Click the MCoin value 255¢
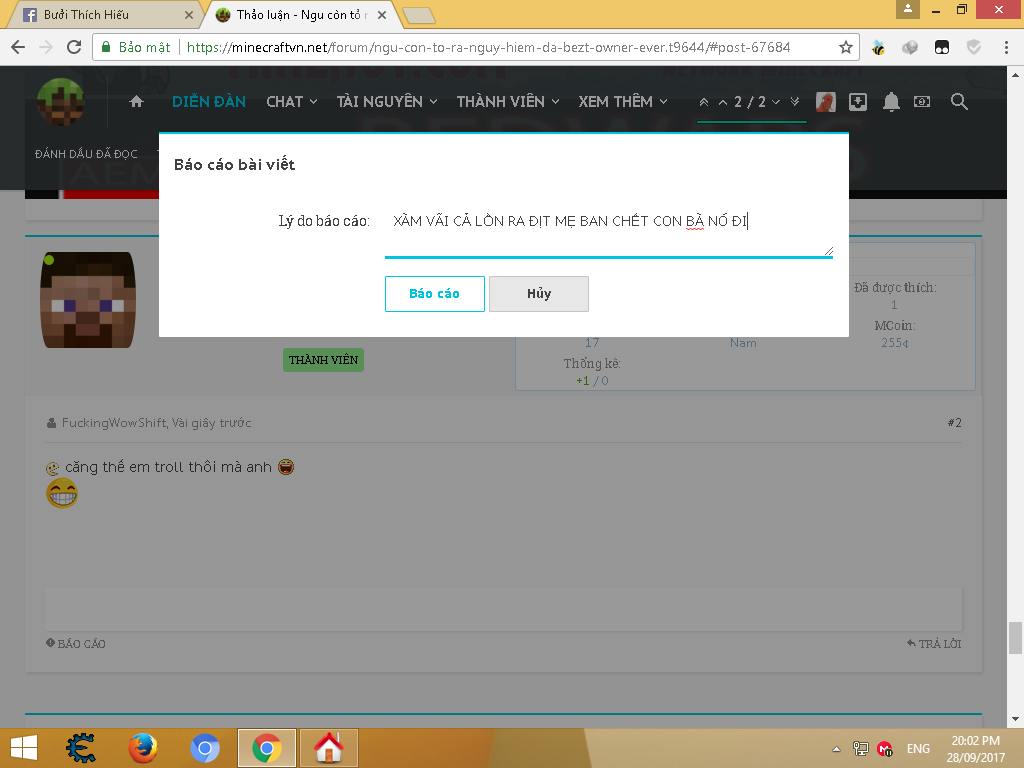 [894, 343]
